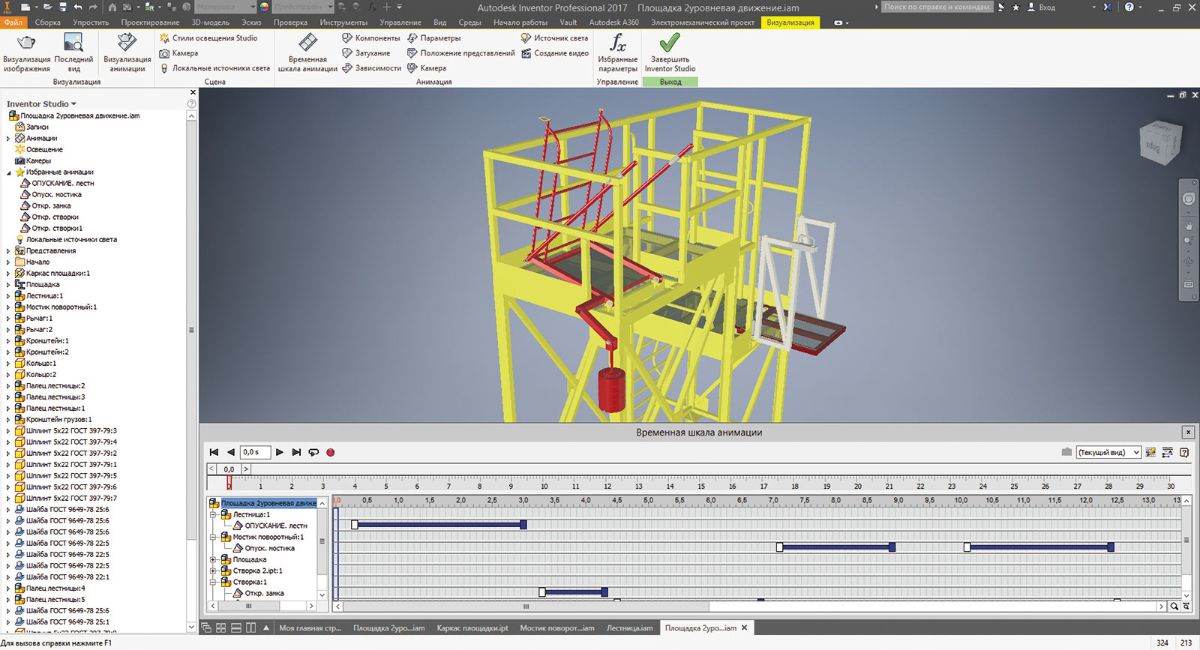Viewport: 1200px width, 650px height.
Task: Open Каркас площадки.ipt document tab
Action: (x=473, y=628)
